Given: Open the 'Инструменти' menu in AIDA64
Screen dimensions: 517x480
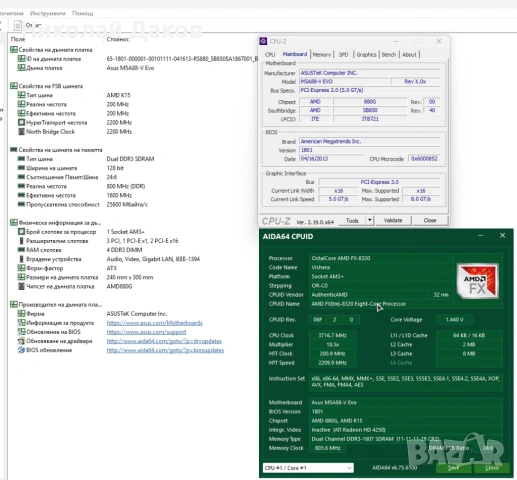Looking at the screenshot, I should tap(48, 13).
